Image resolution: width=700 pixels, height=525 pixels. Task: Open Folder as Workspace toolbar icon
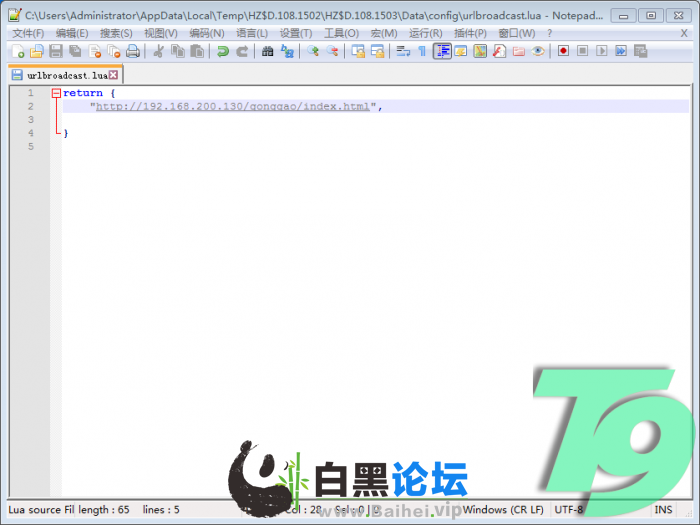click(x=518, y=51)
